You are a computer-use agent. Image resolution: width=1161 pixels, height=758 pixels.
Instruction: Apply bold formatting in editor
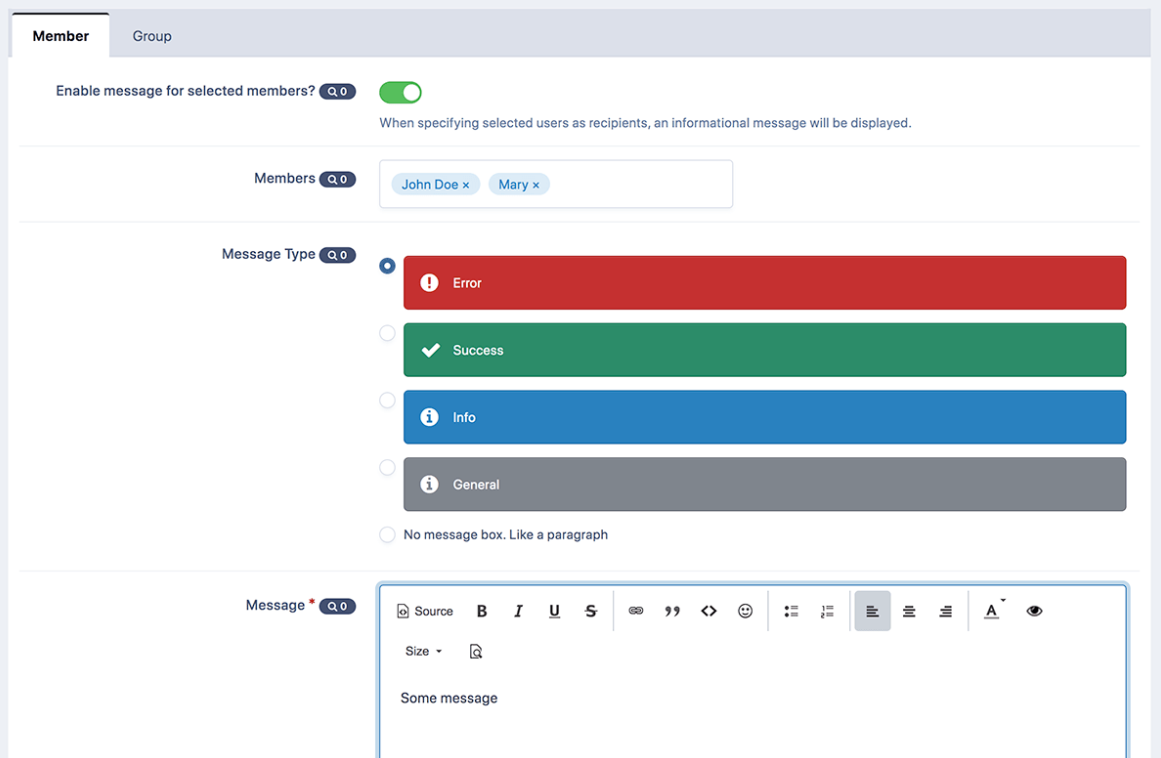click(x=482, y=611)
